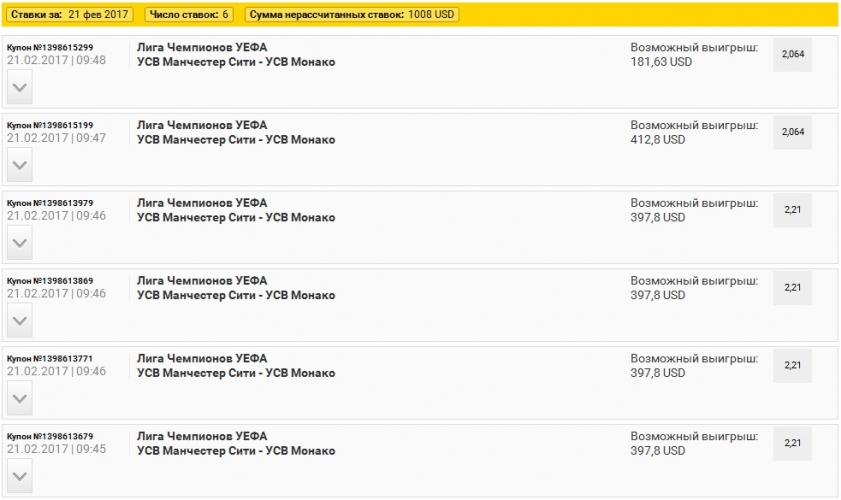Click timestamp '21.02.2017 | 09:48'

(x=56, y=60)
